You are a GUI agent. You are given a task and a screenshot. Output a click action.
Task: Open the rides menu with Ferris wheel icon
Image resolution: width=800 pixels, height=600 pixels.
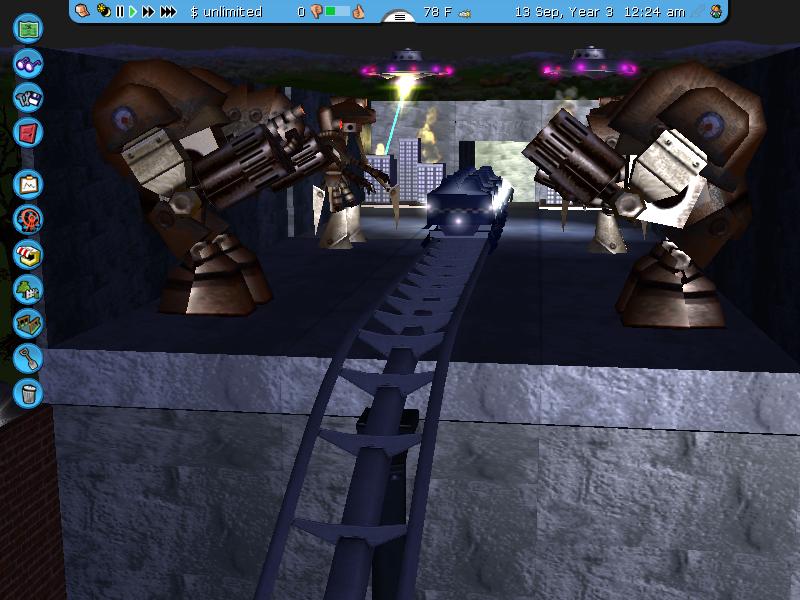click(28, 220)
